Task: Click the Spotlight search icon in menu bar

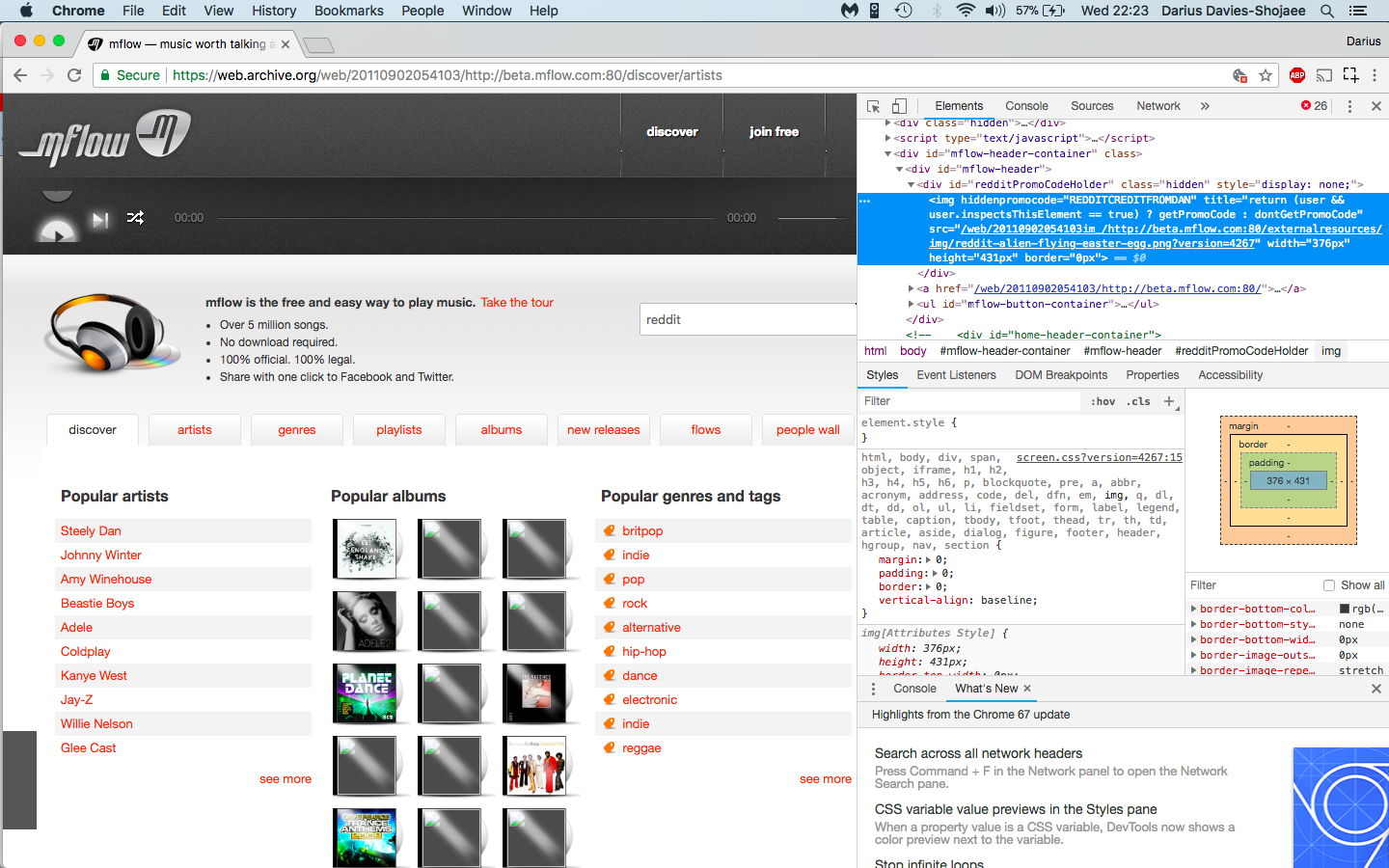Action: click(1327, 11)
